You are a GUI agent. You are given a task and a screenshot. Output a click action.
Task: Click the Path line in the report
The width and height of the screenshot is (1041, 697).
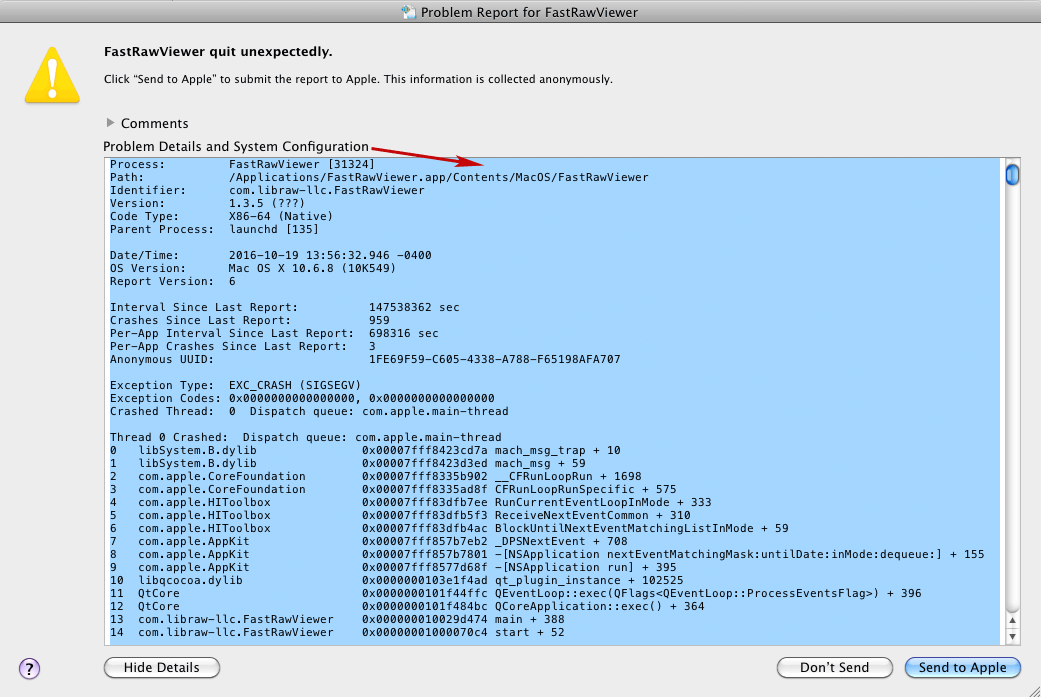(x=378, y=177)
